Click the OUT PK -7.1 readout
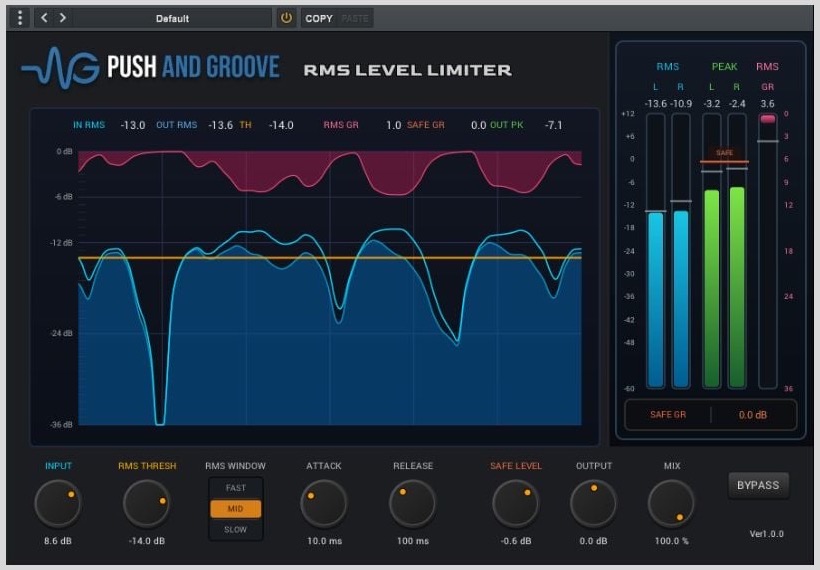This screenshot has height=570, width=820. click(526, 125)
